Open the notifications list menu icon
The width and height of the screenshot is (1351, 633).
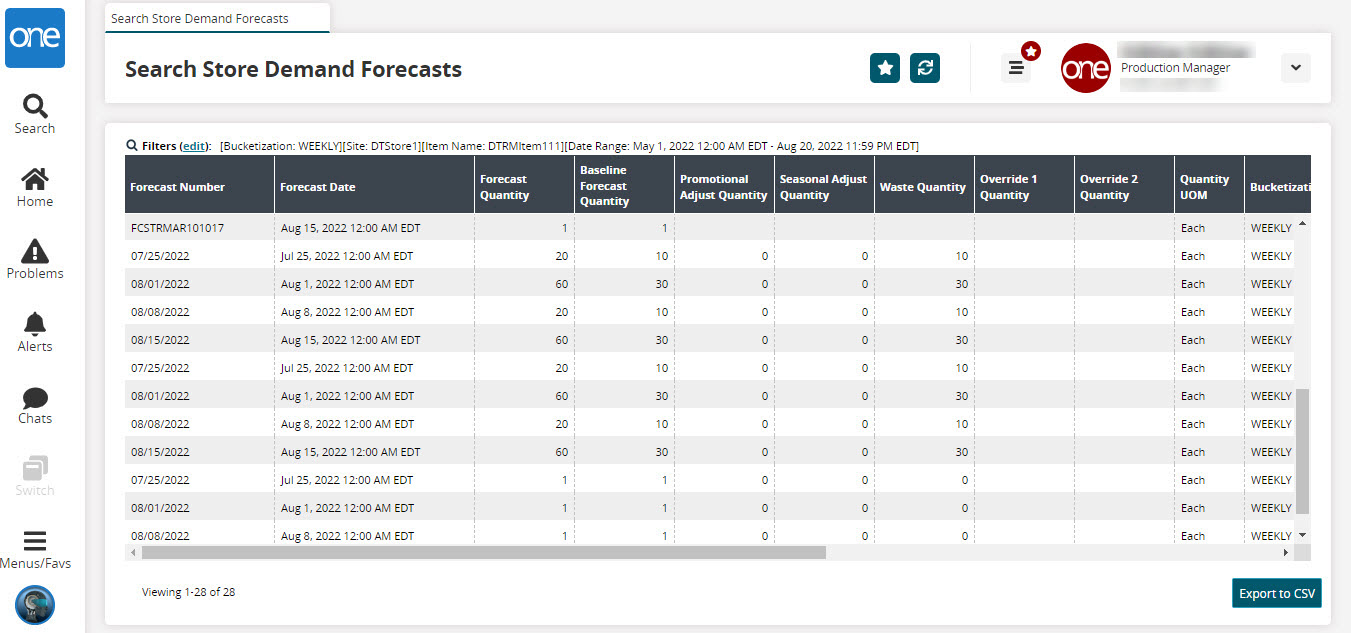1016,68
